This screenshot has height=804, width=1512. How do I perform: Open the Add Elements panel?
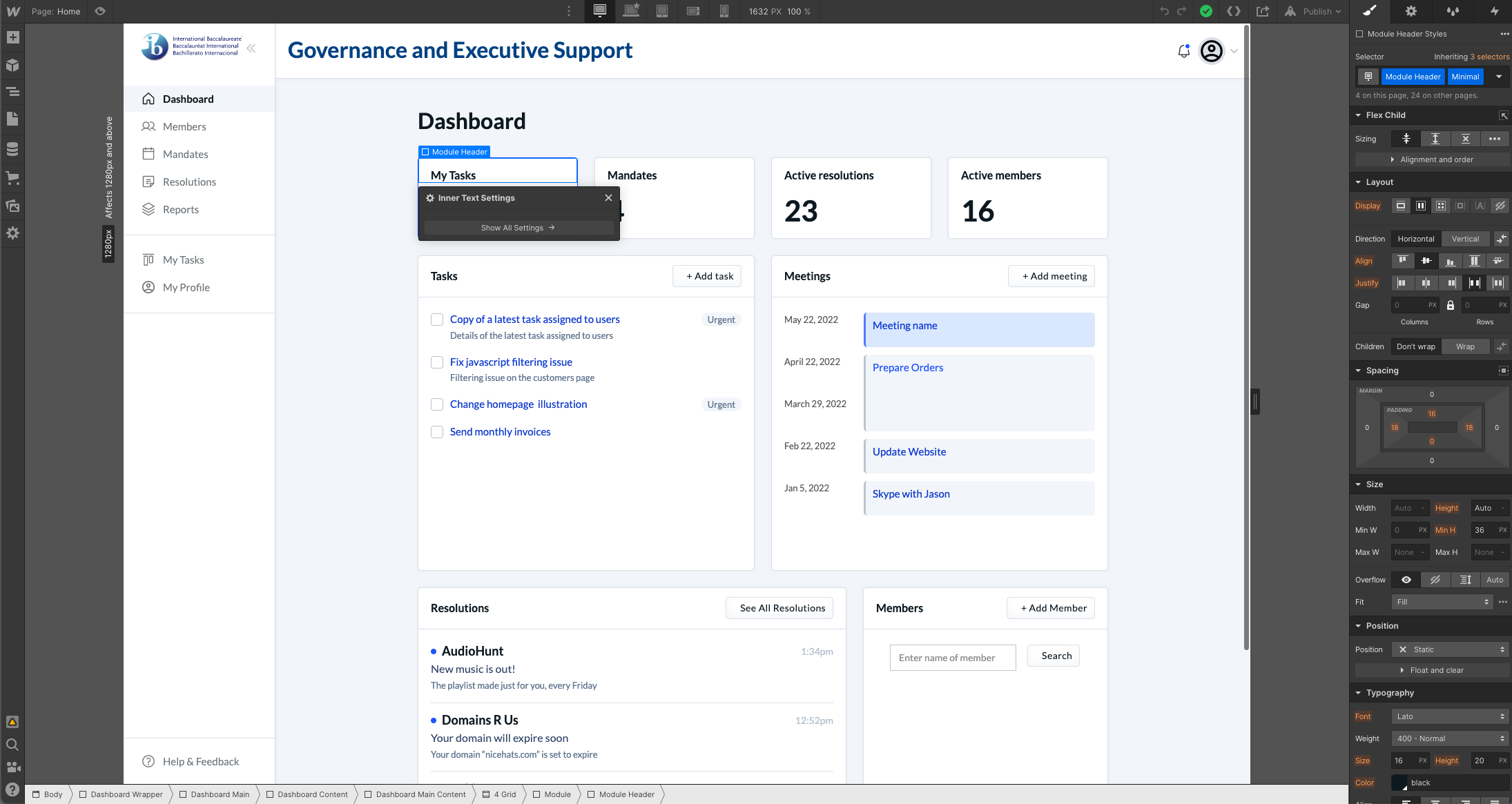click(x=12, y=38)
